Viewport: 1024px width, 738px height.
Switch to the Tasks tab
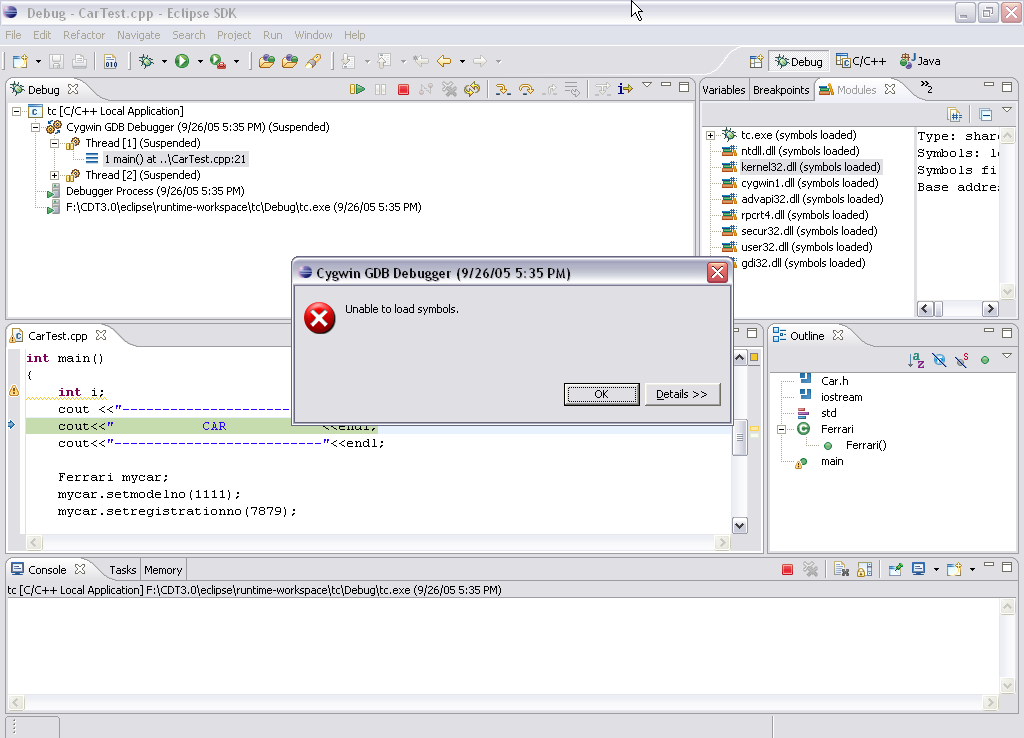point(123,570)
